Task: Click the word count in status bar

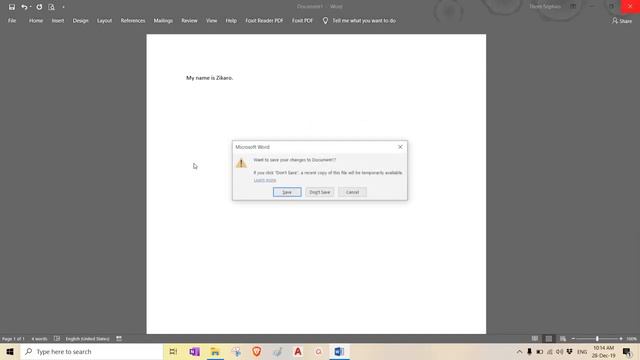Action: tap(39, 339)
